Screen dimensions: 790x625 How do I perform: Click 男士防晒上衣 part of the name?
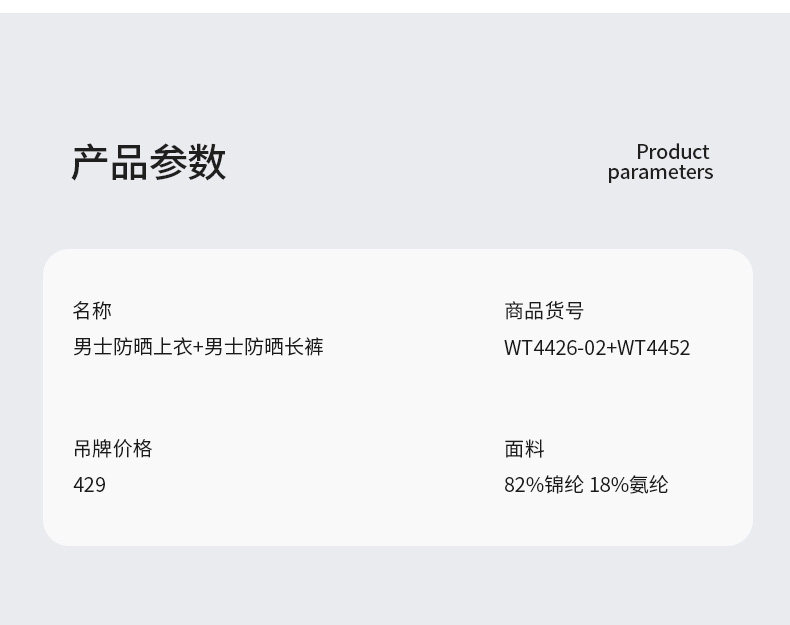133,347
